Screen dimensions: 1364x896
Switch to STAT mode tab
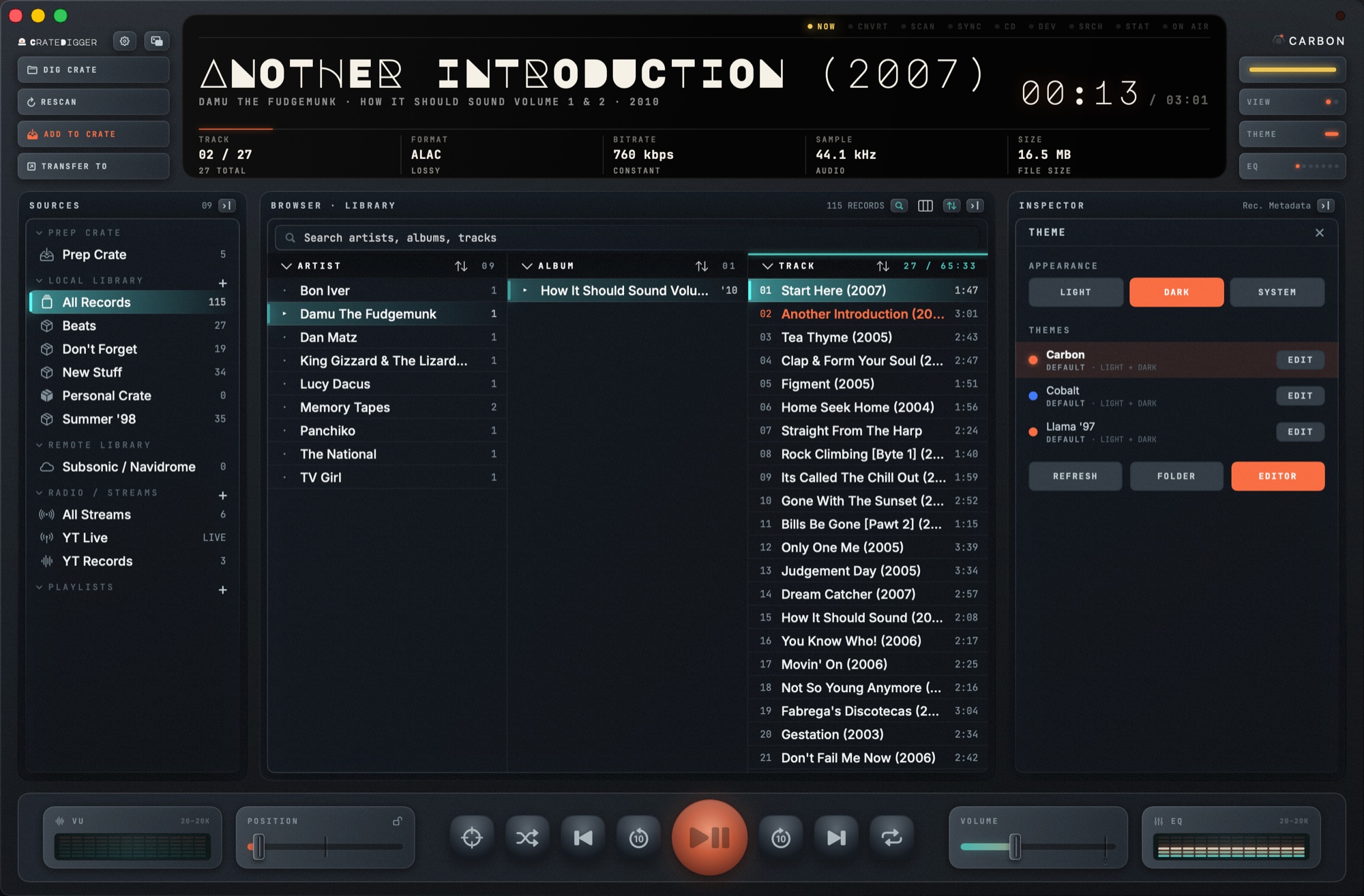pos(1133,27)
